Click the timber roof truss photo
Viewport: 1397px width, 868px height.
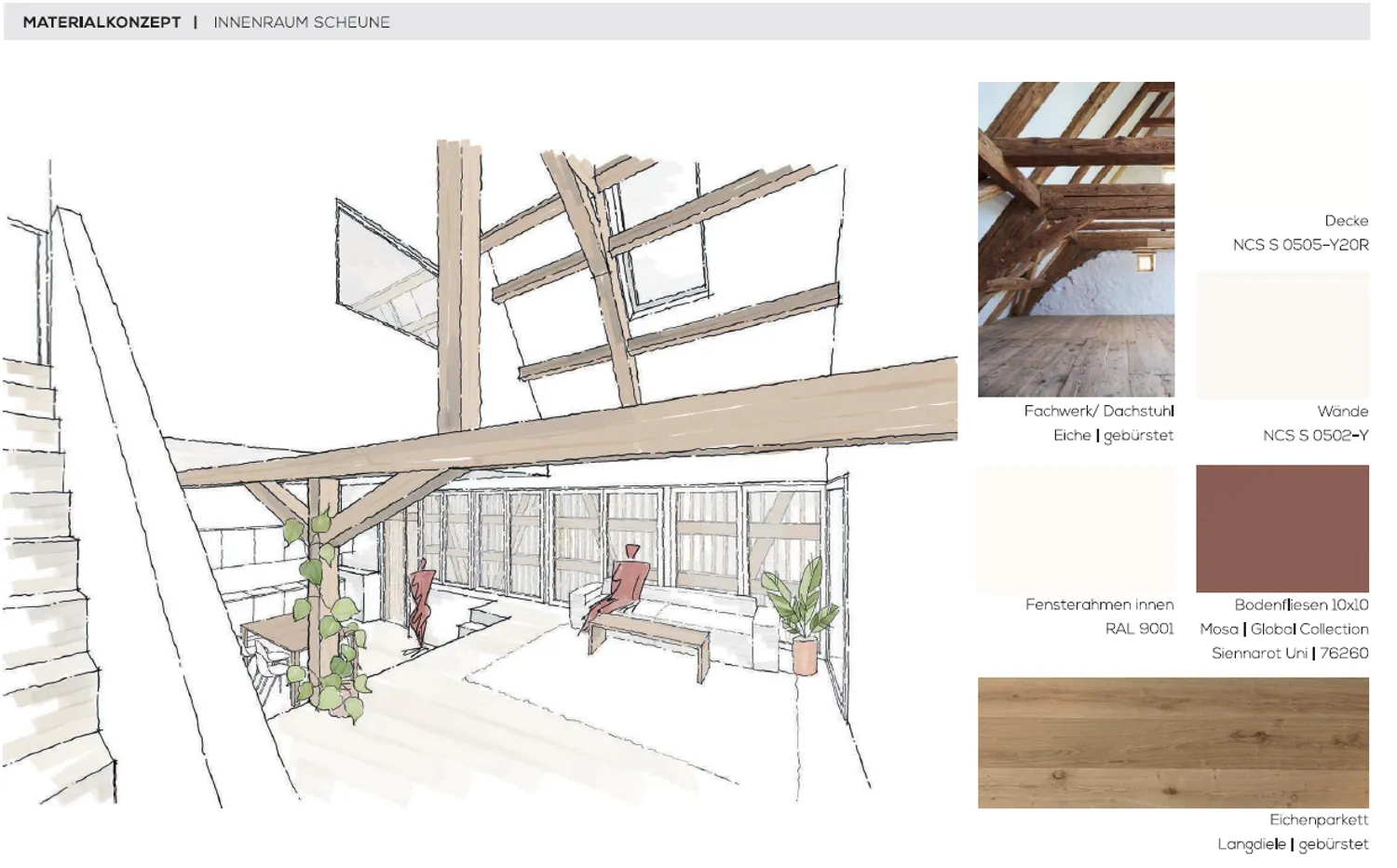(1076, 239)
